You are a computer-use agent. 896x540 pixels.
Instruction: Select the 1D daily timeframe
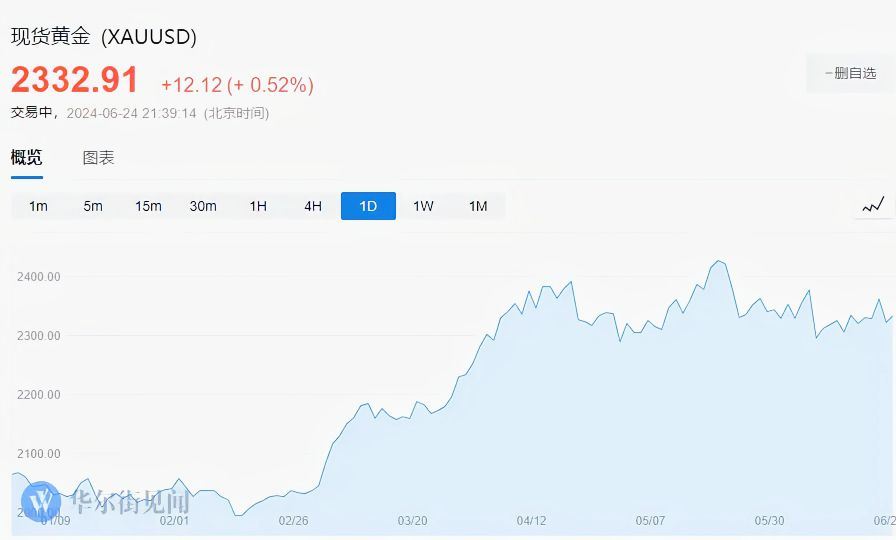coord(368,206)
